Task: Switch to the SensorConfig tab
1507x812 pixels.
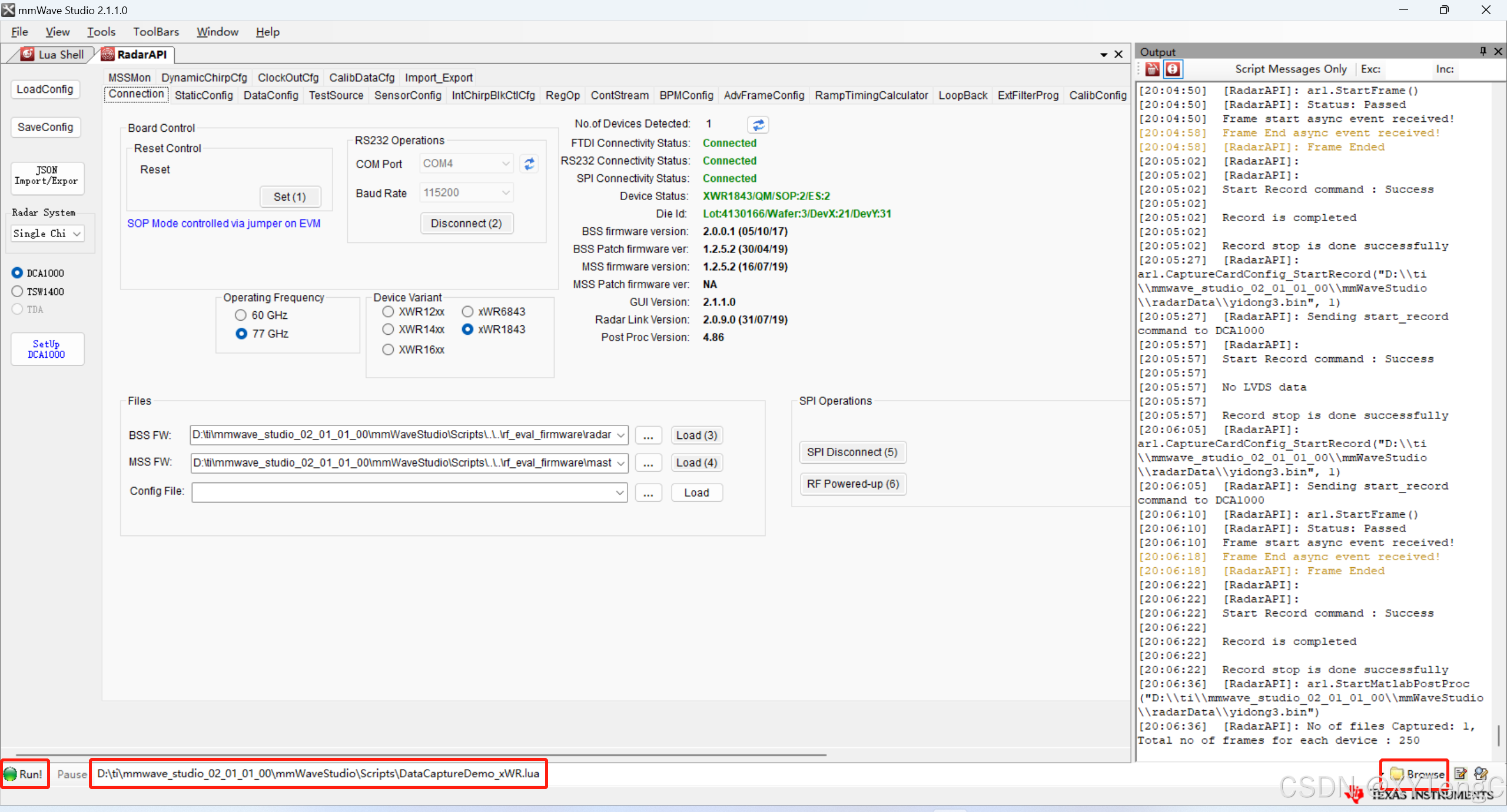Action: (407, 95)
